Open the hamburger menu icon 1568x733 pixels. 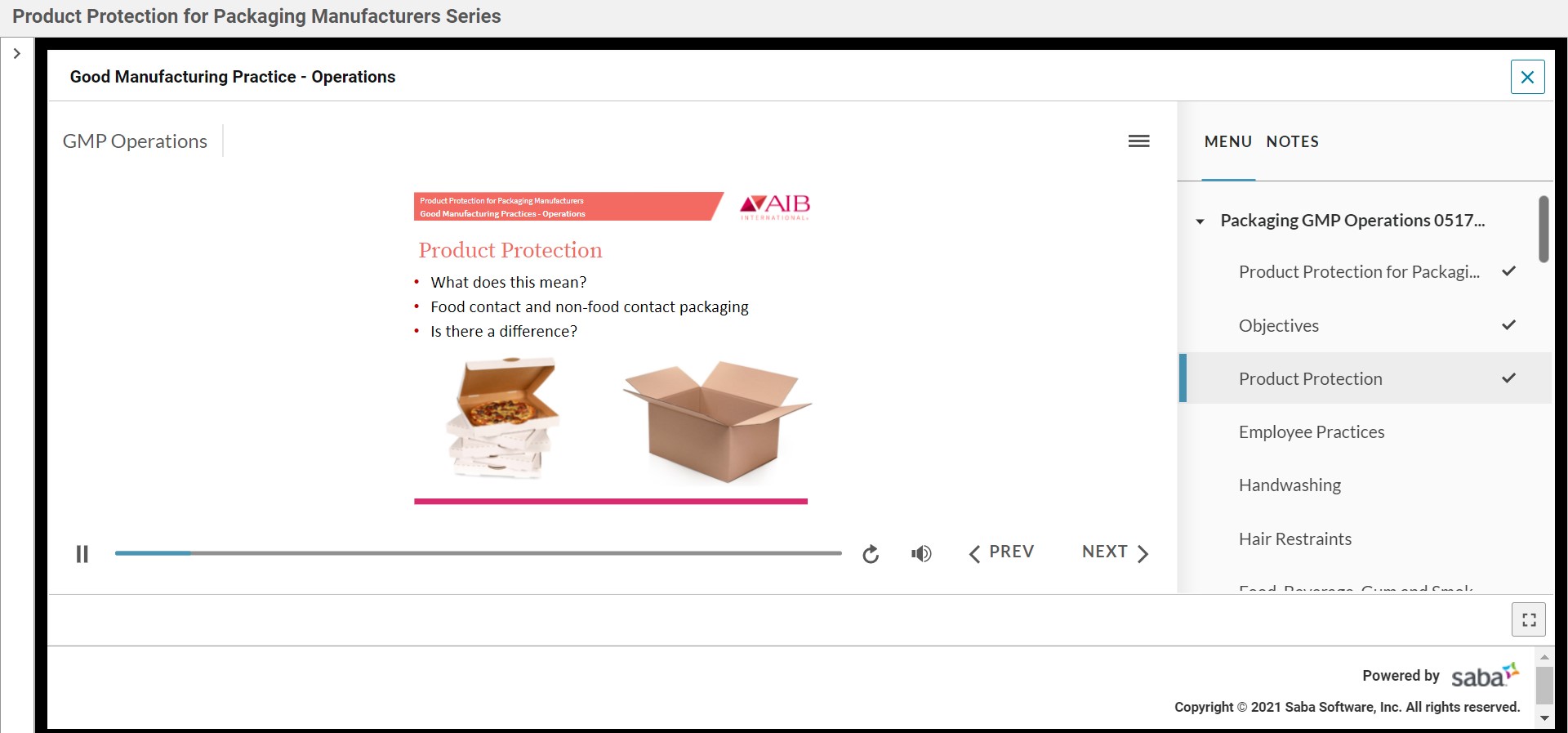(x=1138, y=141)
